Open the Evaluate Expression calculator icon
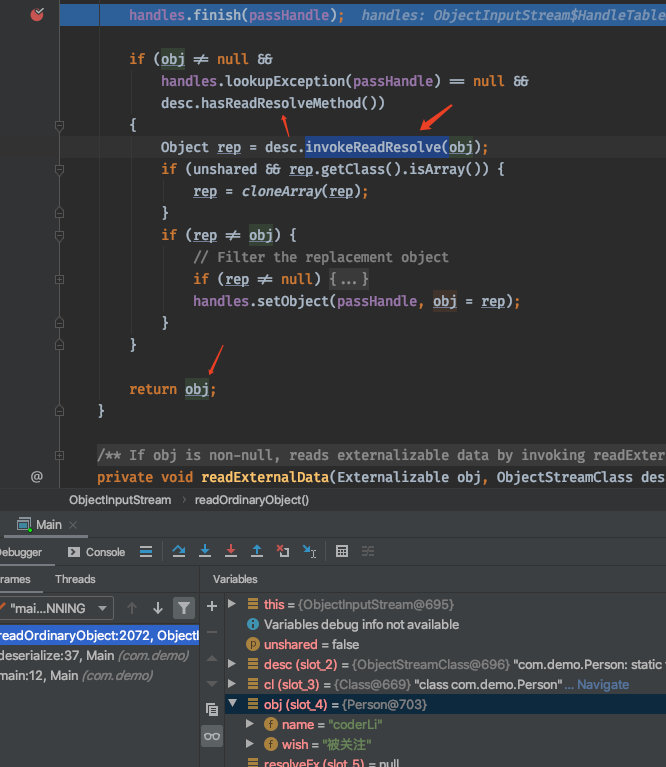 point(342,551)
